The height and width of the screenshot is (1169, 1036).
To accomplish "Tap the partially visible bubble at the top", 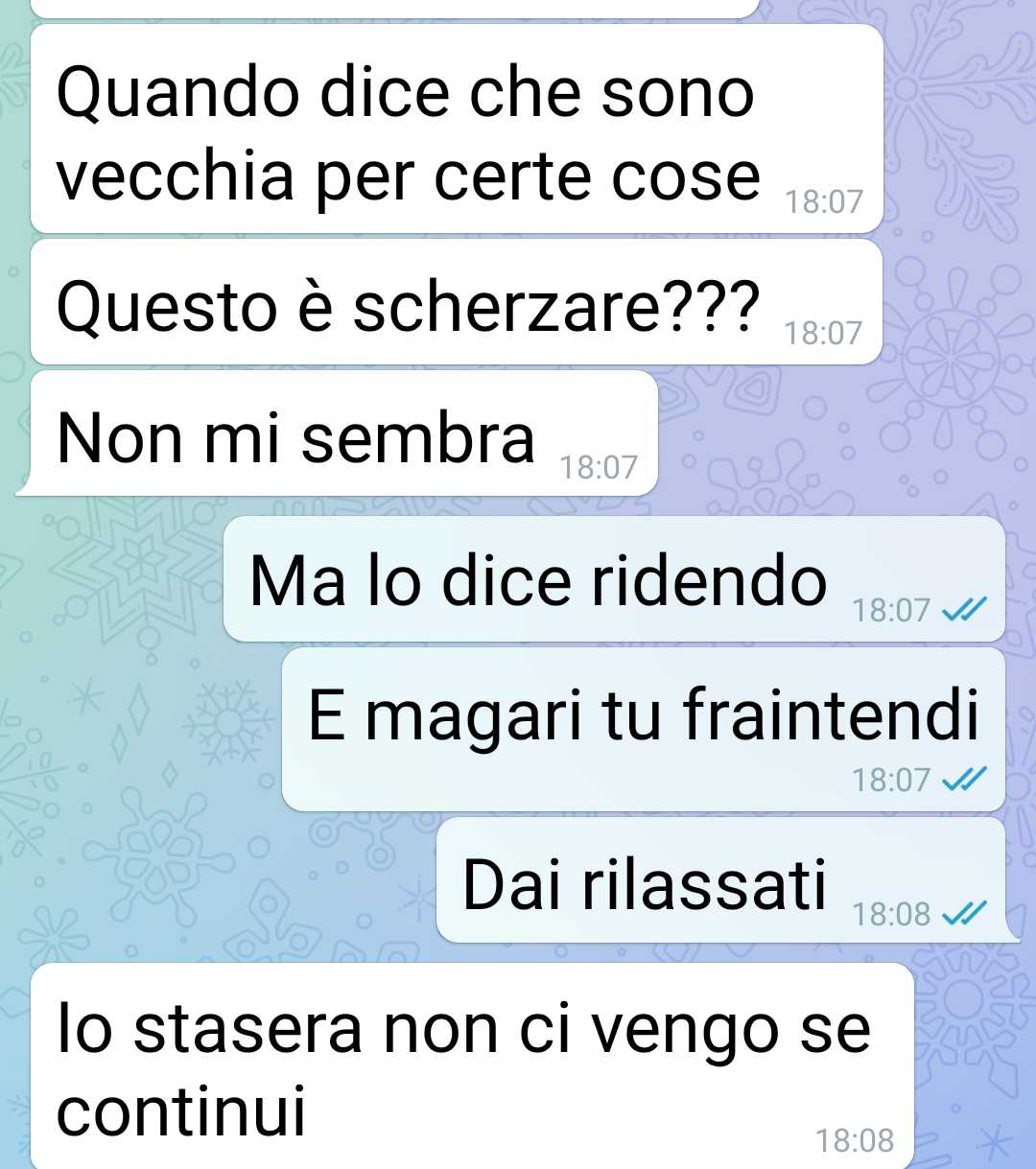I will click(395, 8).
